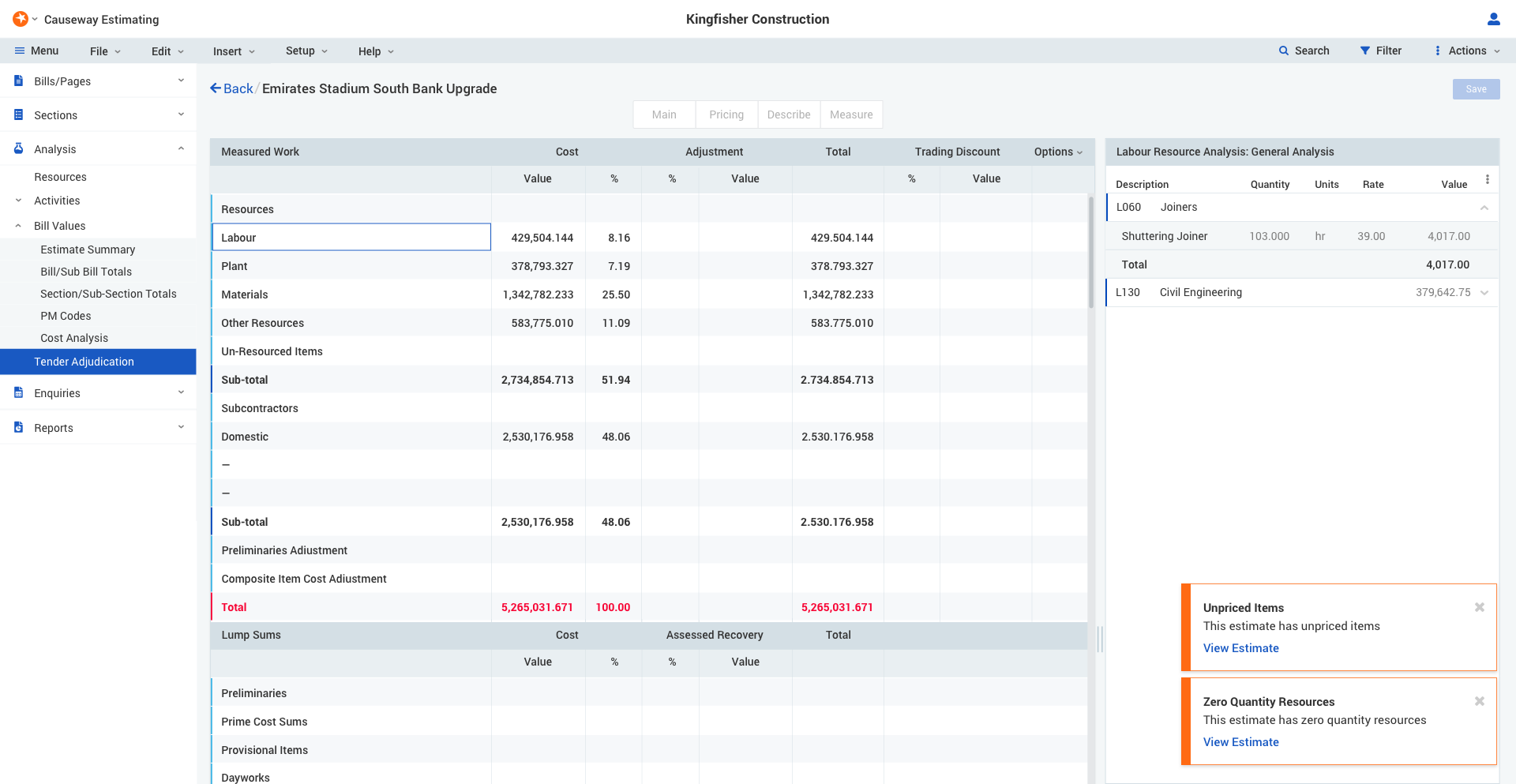Click the panel splitter handle
This screenshot has height=784, width=1516.
click(x=1100, y=639)
